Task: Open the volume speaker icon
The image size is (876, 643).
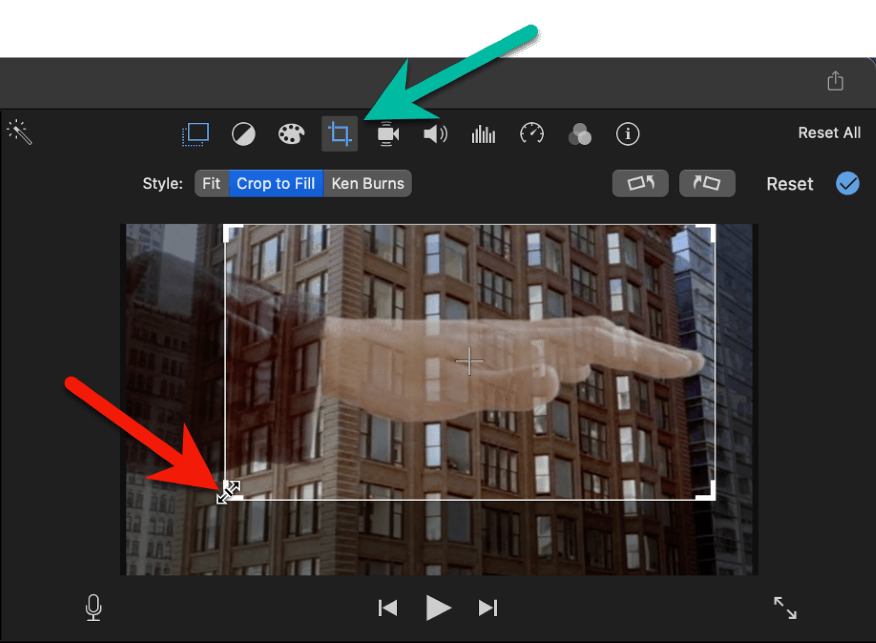Action: 435,134
